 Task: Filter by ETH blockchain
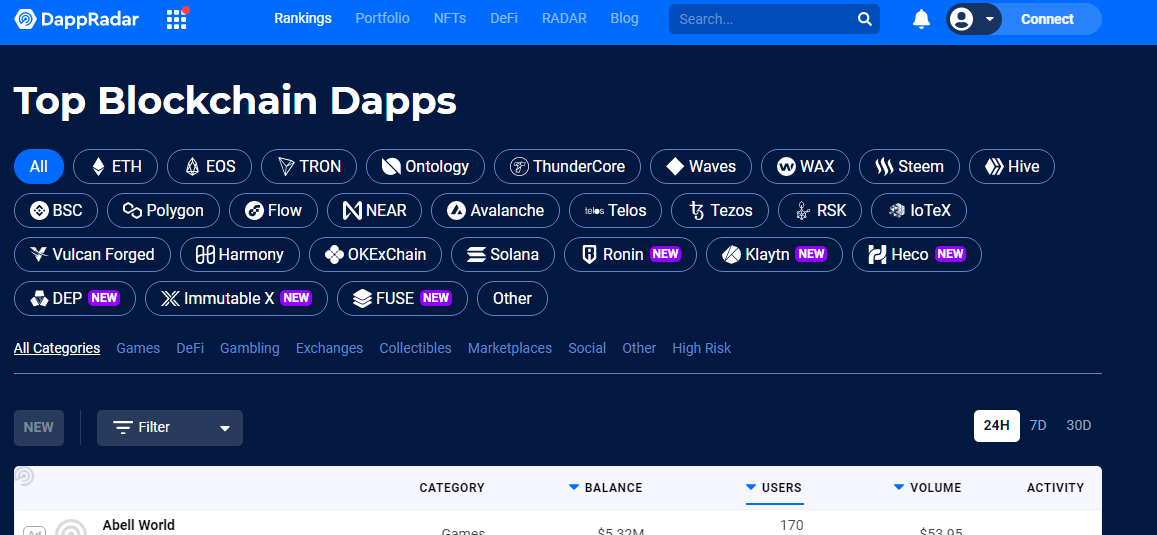(x=117, y=167)
